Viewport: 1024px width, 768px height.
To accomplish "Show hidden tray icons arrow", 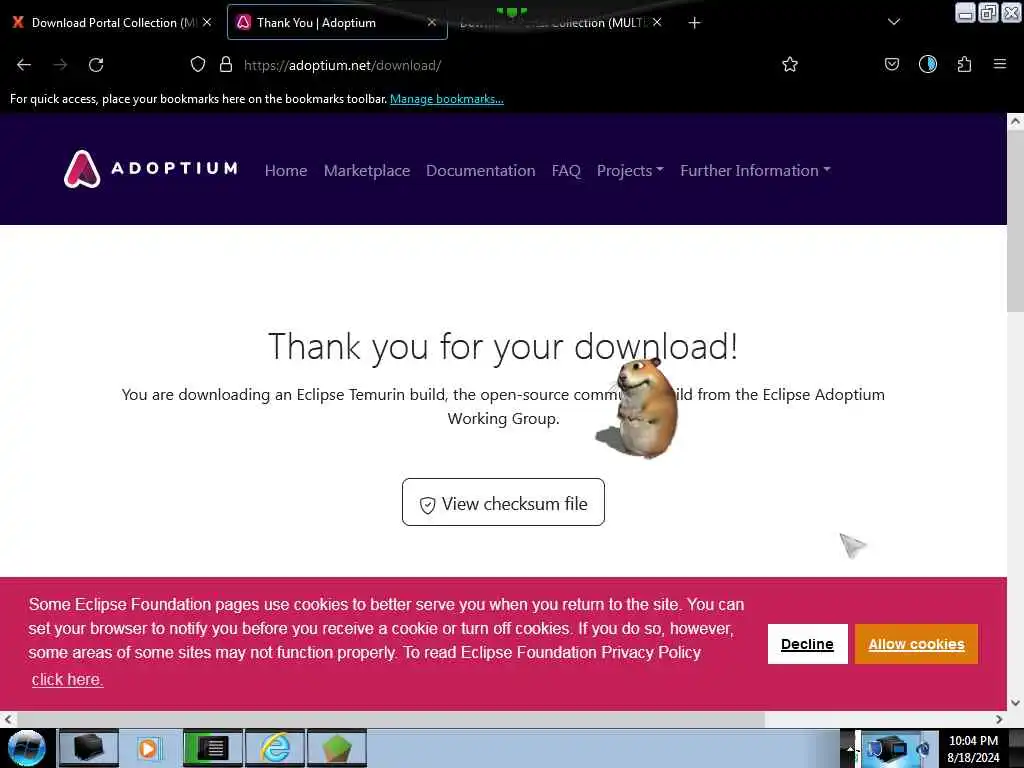I will [850, 748].
